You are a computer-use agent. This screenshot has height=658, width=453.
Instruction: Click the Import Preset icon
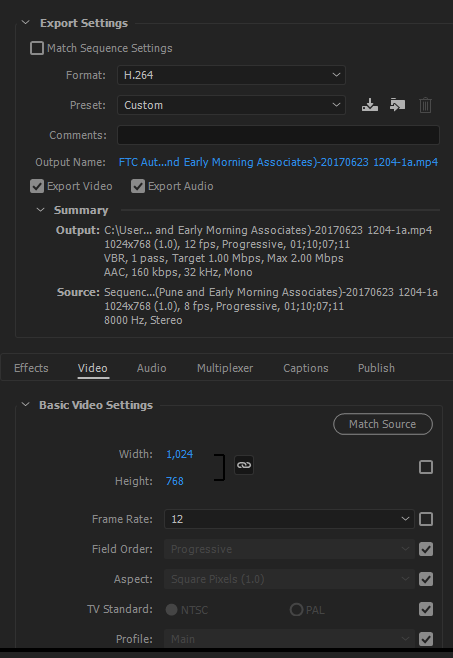pyautogui.click(x=397, y=105)
